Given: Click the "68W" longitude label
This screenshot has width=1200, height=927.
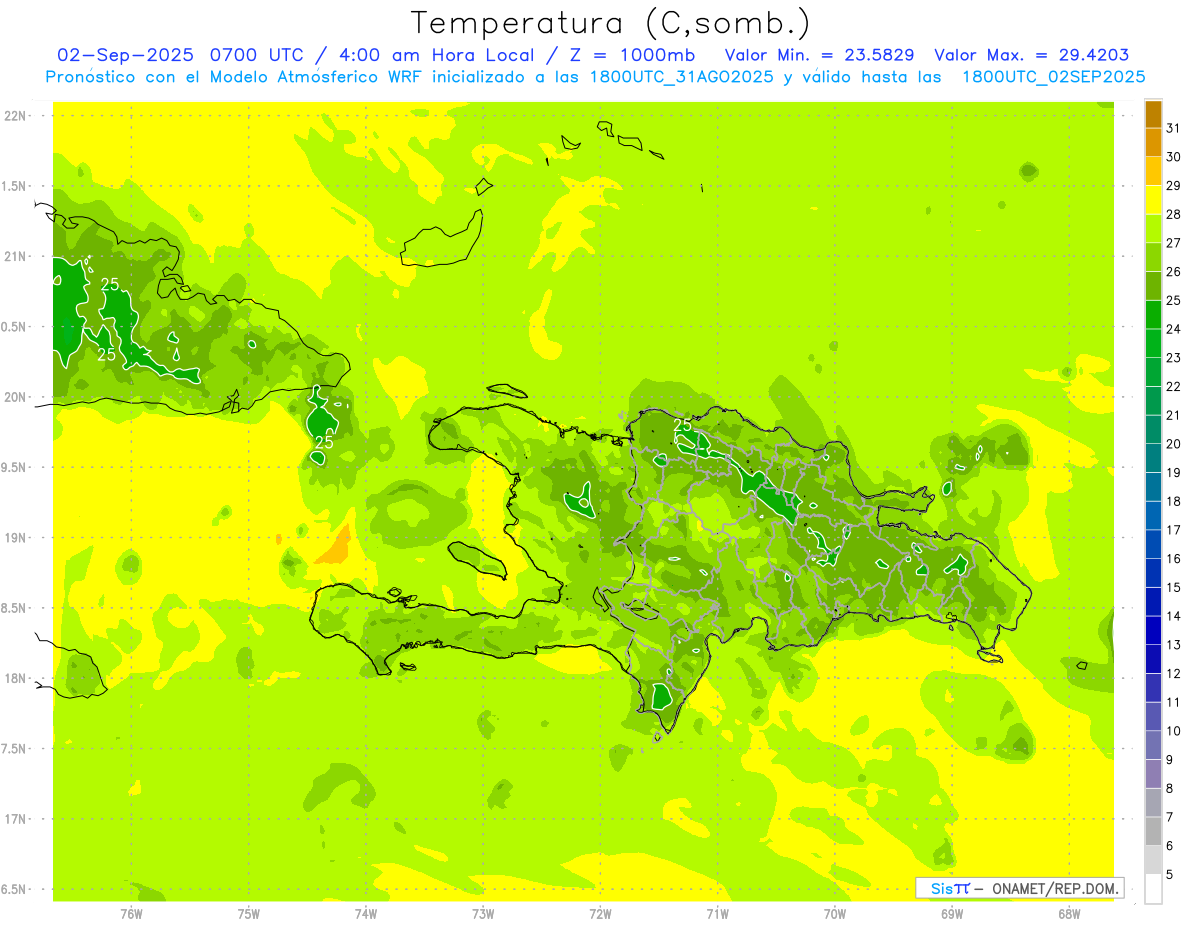Looking at the screenshot, I should pos(1069,913).
